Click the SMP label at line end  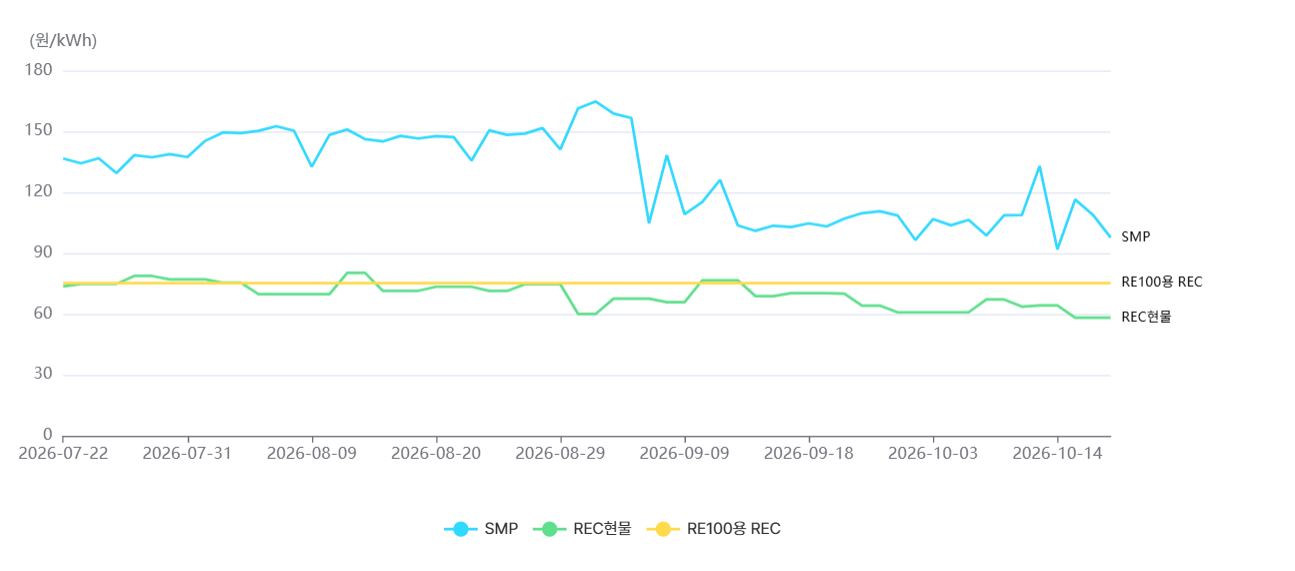tap(1135, 237)
